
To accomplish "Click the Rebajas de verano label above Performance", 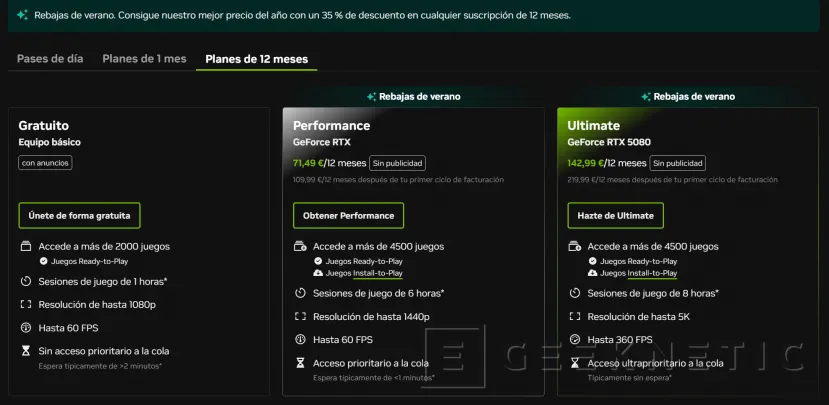I will coord(420,97).
